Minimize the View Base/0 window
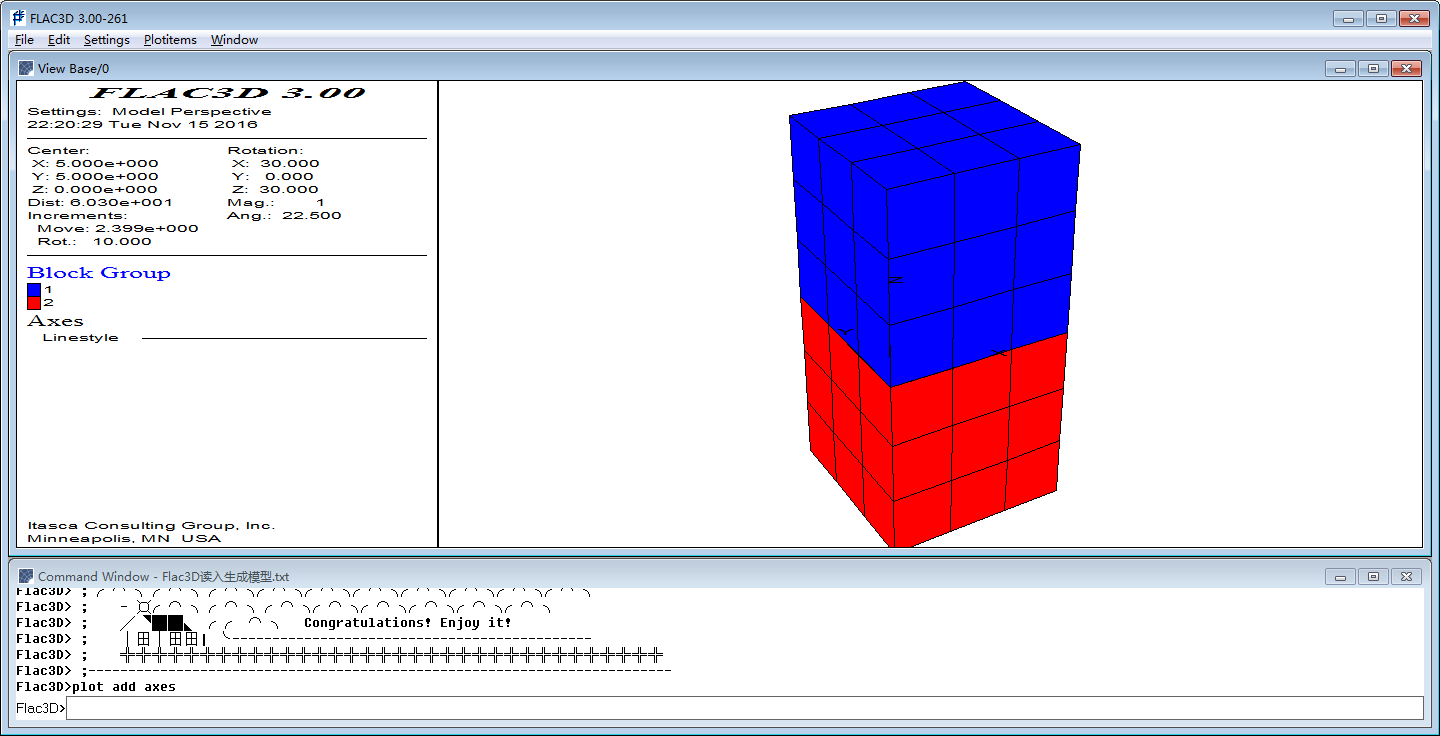Image resolution: width=1440 pixels, height=736 pixels. pos(1339,68)
